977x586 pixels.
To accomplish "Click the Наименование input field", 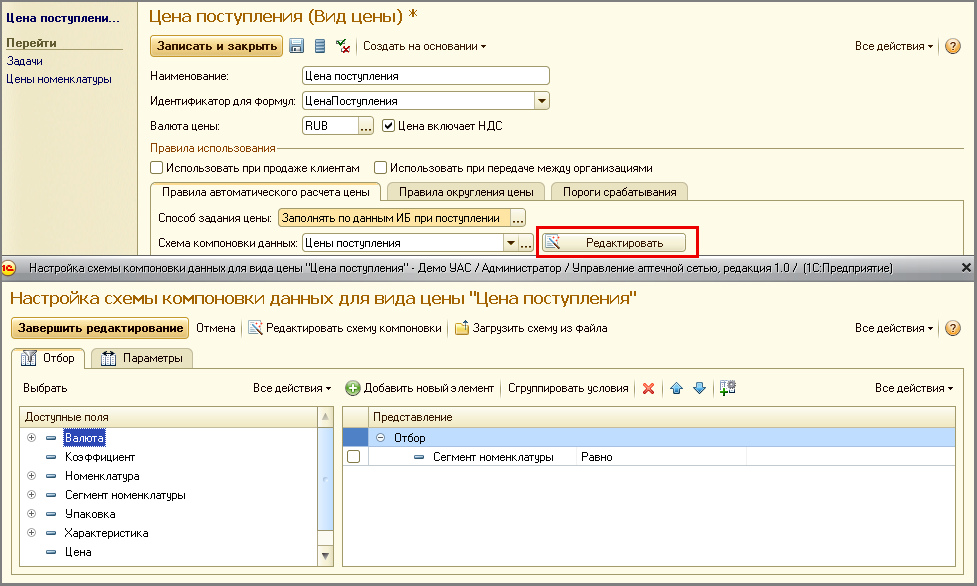I will (x=426, y=76).
